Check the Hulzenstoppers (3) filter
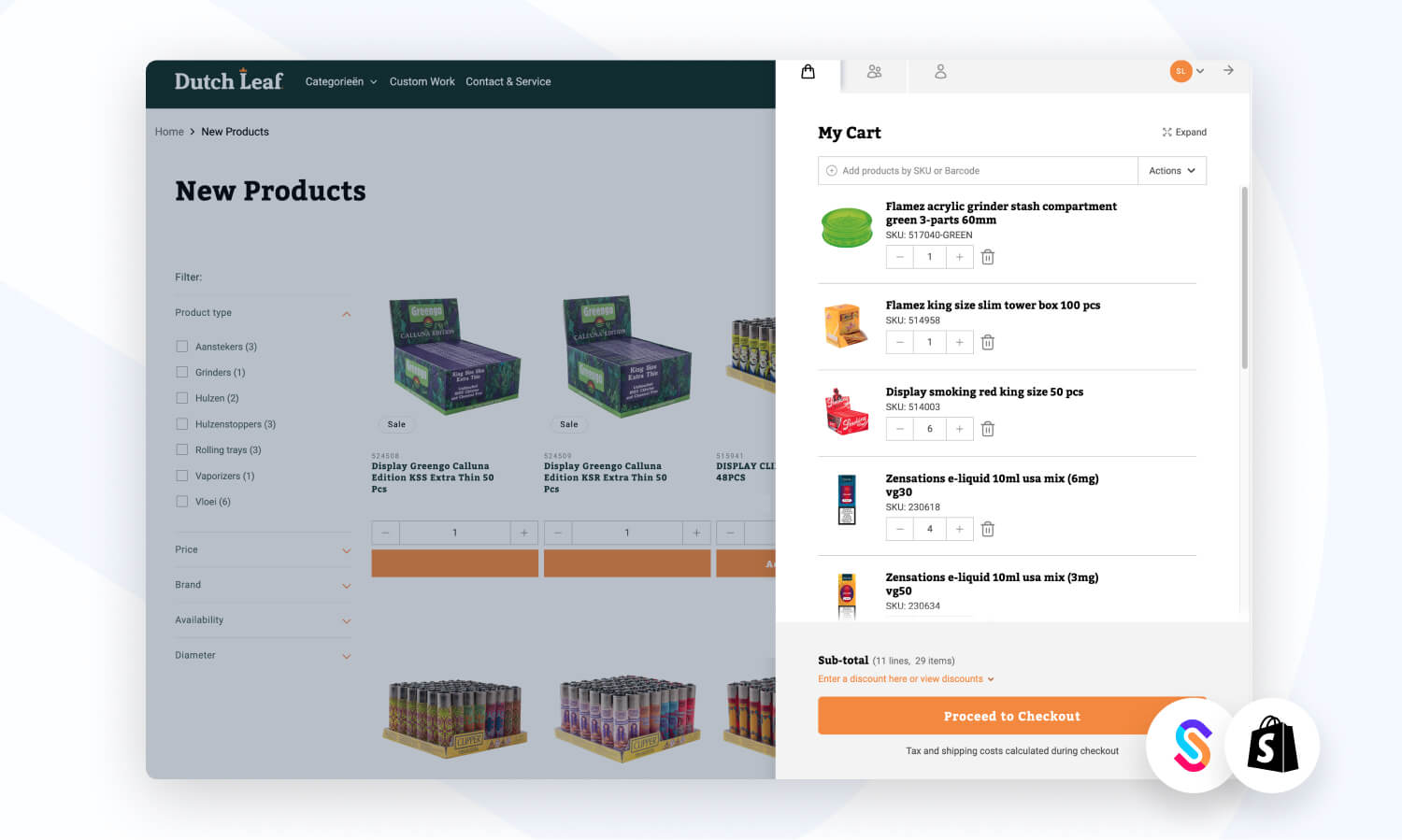This screenshot has height=840, width=1402. click(182, 424)
